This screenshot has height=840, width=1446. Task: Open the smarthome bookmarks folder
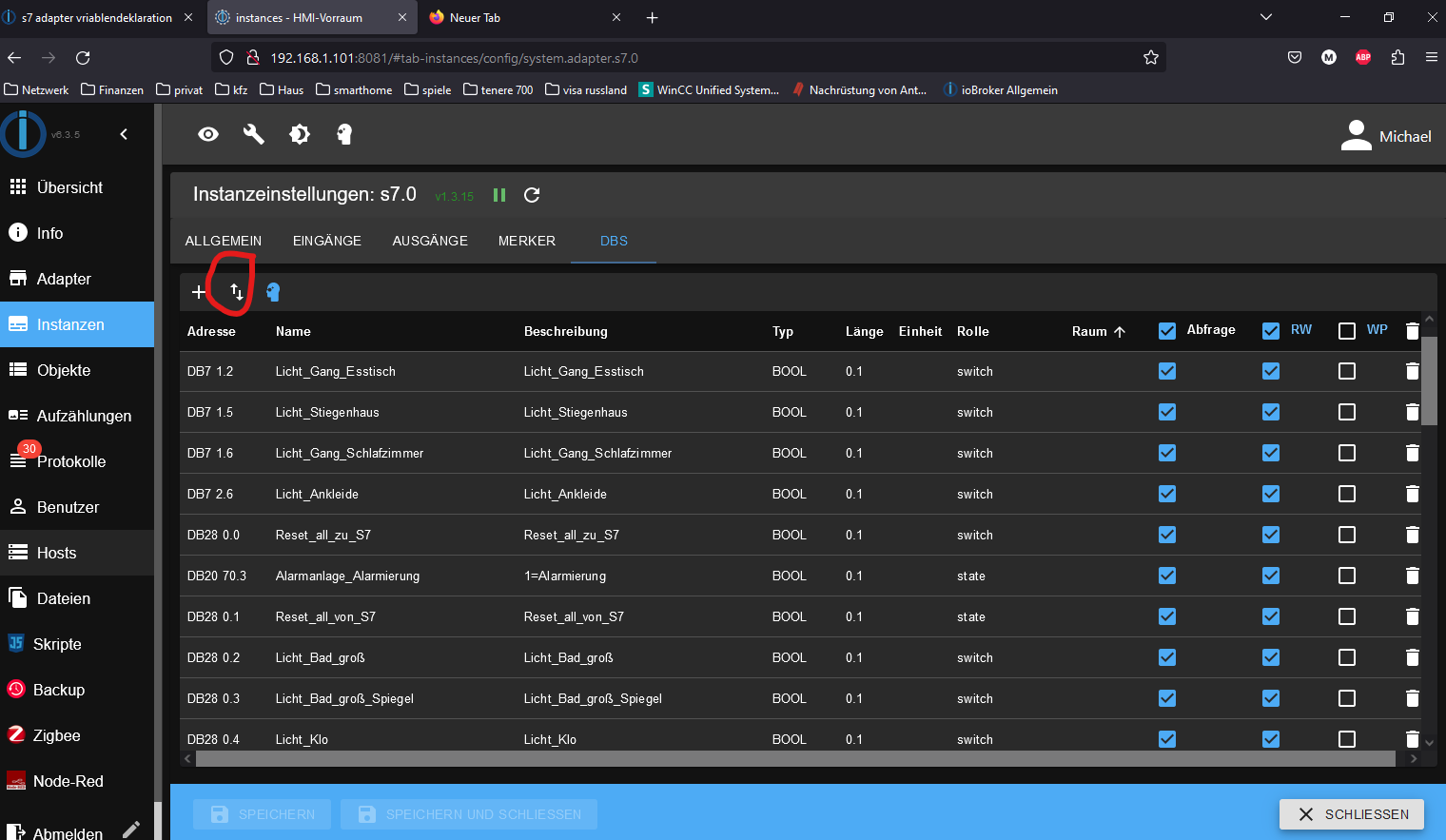point(354,90)
